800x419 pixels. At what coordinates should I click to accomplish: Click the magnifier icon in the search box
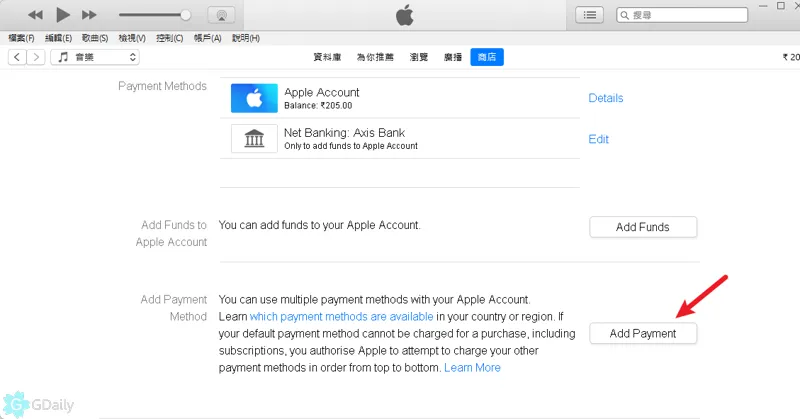click(x=624, y=15)
